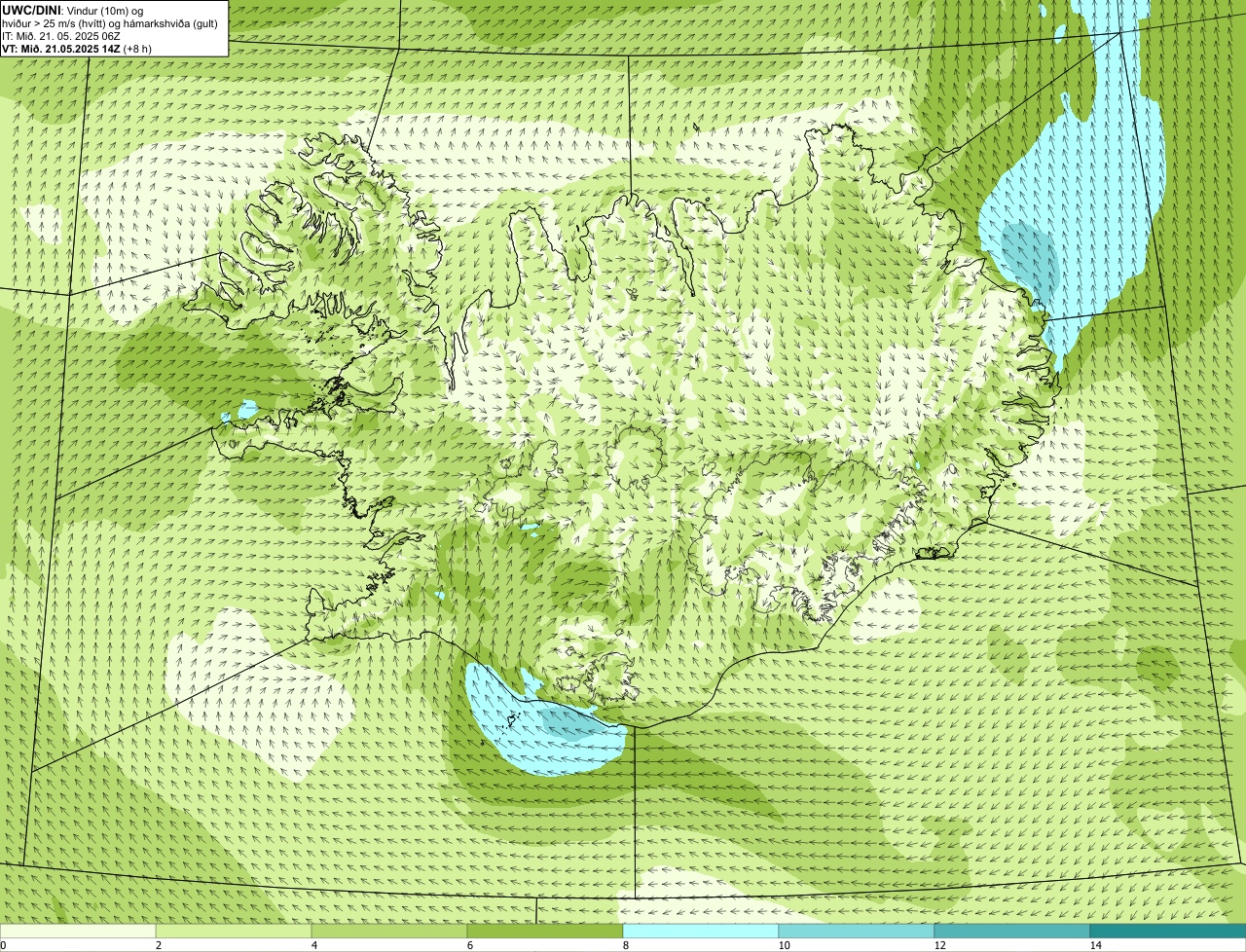
Task: Click the legend scale label "8"
Action: [625, 945]
